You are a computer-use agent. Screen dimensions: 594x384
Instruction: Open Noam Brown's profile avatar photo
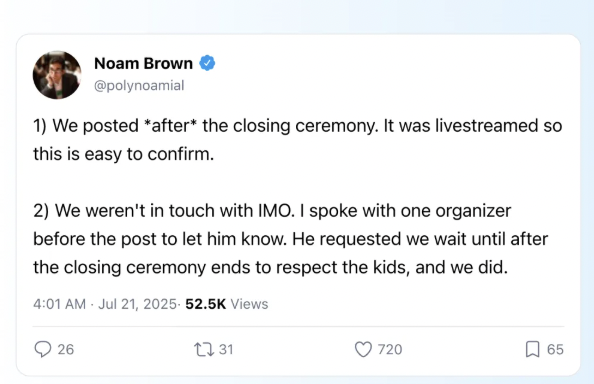pos(57,75)
